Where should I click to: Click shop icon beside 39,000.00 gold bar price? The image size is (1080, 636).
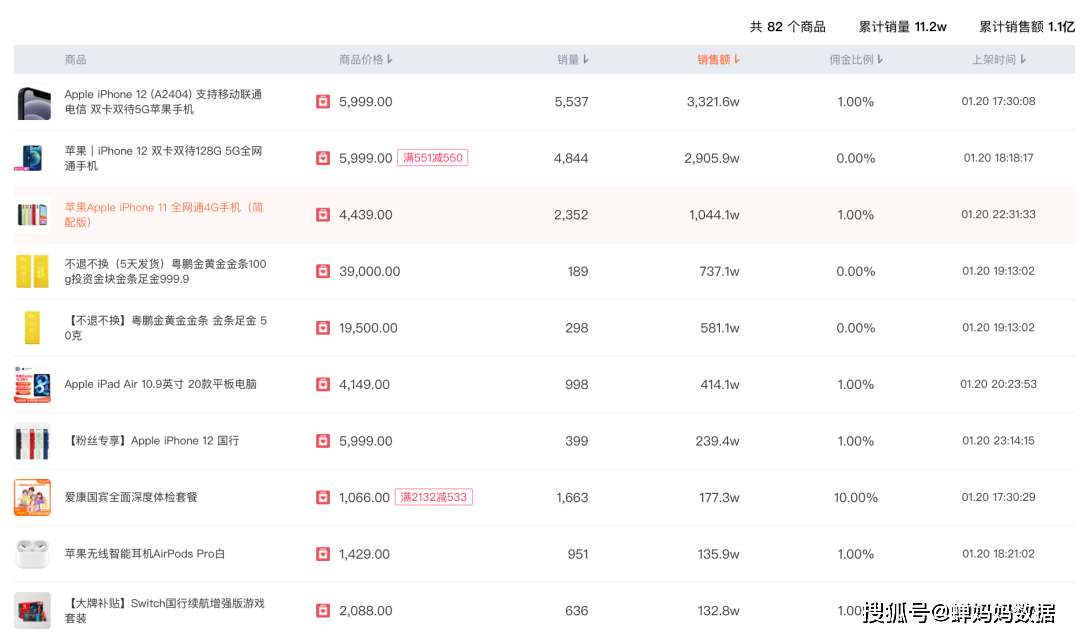click(x=323, y=271)
